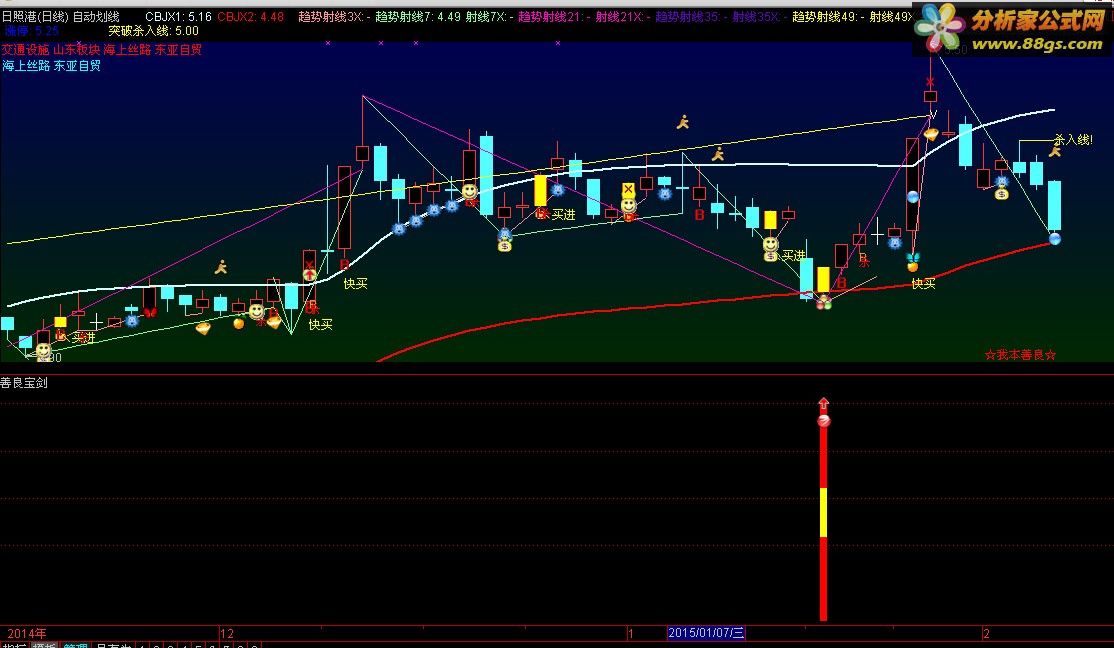Click the blue ball under the last cyan candle

[x=1055, y=239]
